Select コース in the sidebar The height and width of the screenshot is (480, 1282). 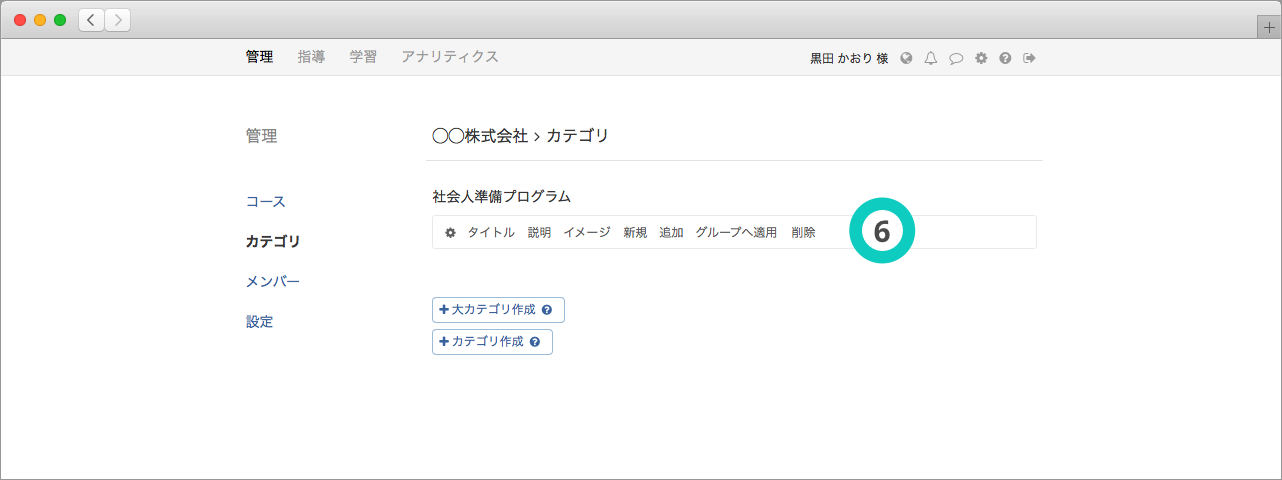coord(266,201)
